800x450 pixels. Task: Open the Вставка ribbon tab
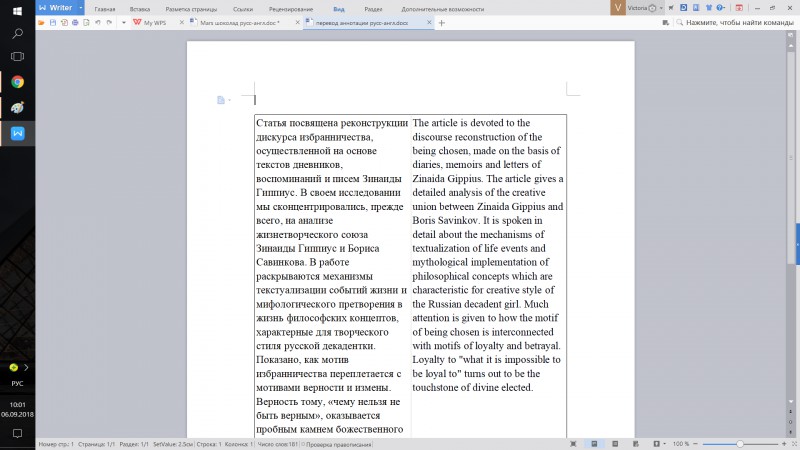[140, 9]
